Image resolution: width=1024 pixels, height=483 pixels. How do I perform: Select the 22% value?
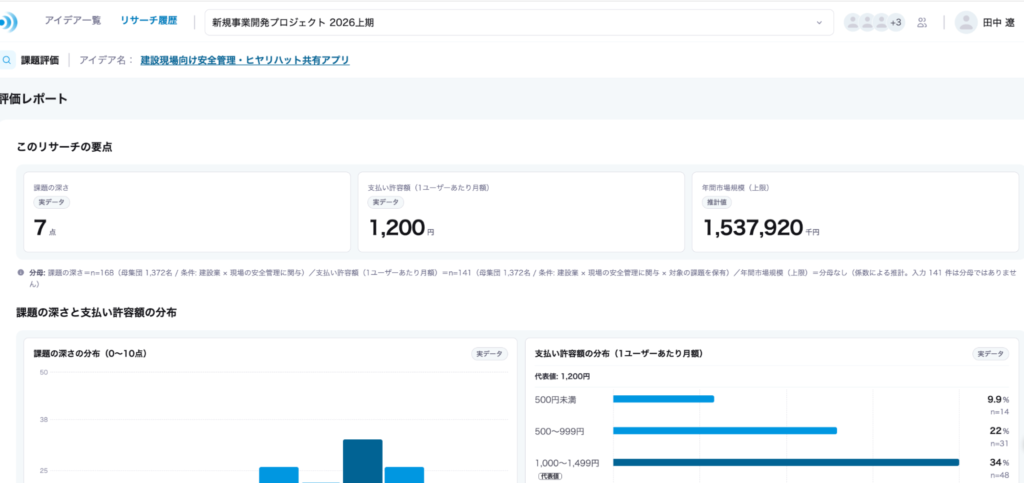pyautogui.click(x=999, y=431)
